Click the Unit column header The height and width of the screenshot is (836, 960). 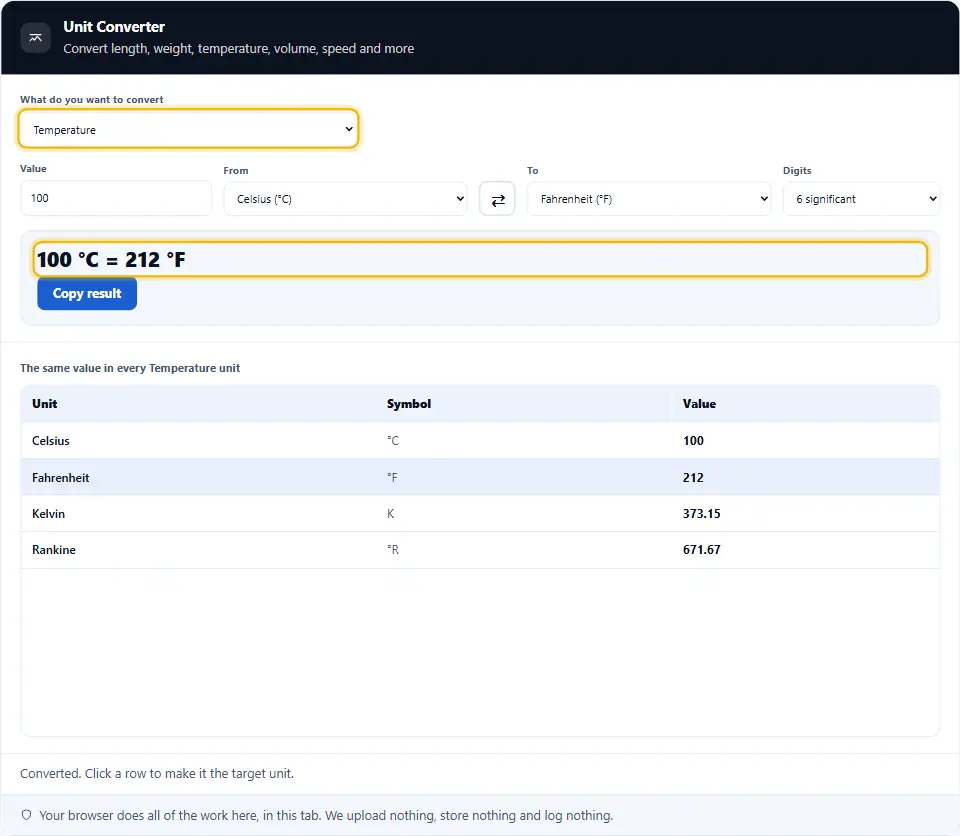(45, 404)
